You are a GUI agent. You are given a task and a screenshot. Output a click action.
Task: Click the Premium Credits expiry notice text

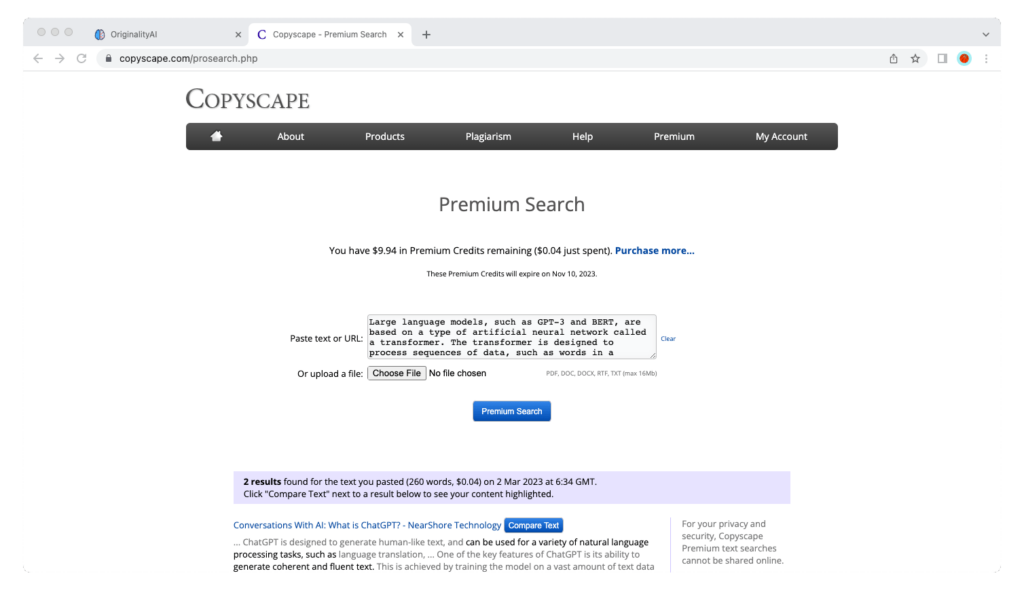(x=511, y=274)
